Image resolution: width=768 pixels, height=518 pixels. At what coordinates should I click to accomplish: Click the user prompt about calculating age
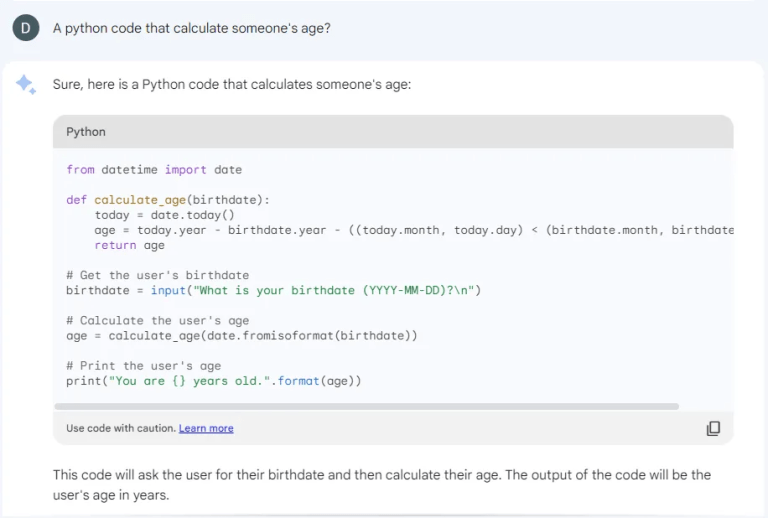(x=192, y=28)
